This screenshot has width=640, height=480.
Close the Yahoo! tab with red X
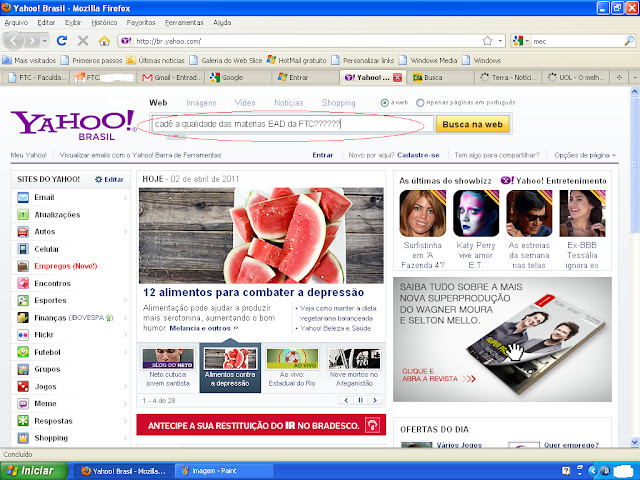pos(397,78)
